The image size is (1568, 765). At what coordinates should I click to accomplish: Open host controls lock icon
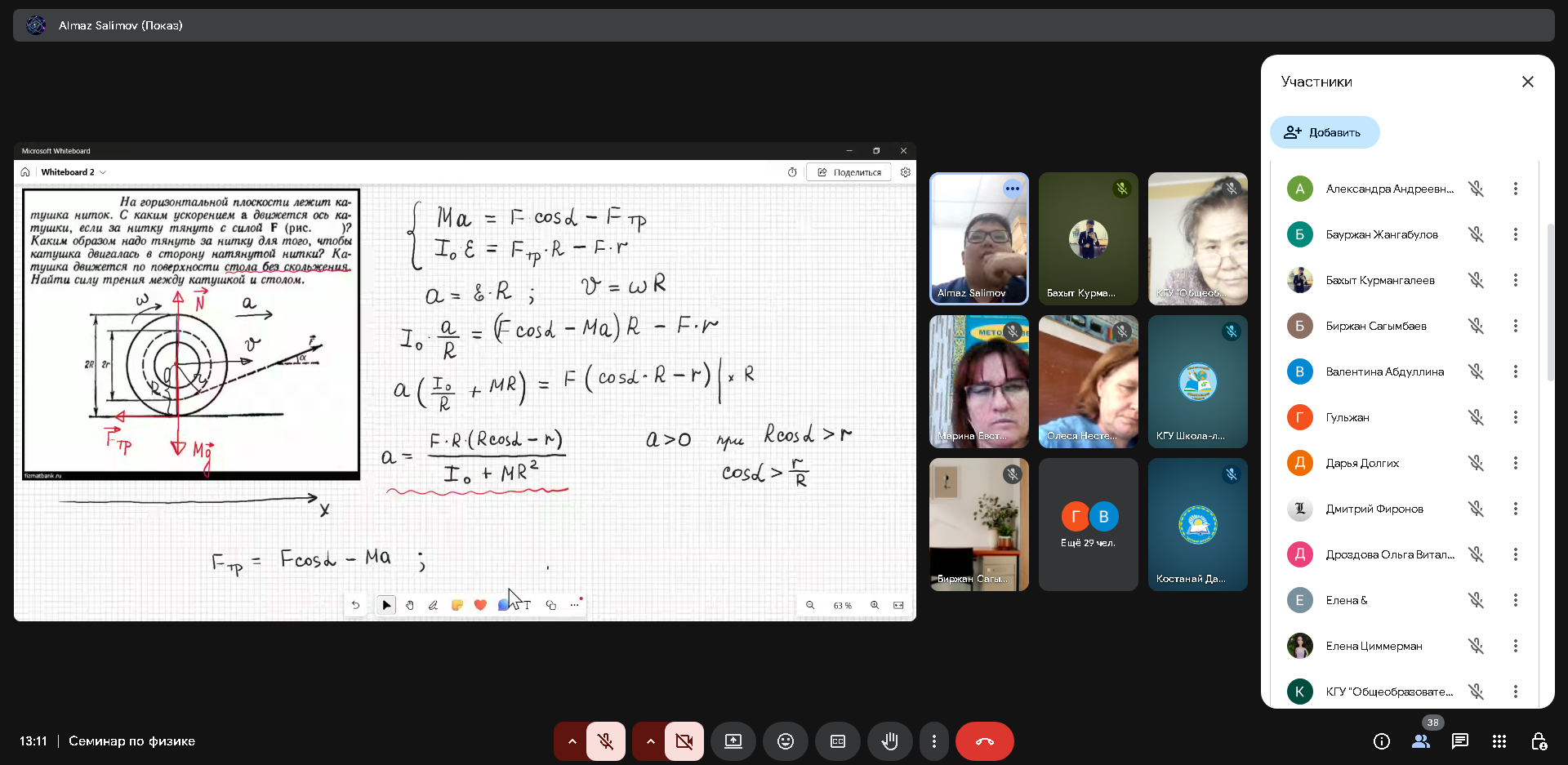tap(1538, 741)
